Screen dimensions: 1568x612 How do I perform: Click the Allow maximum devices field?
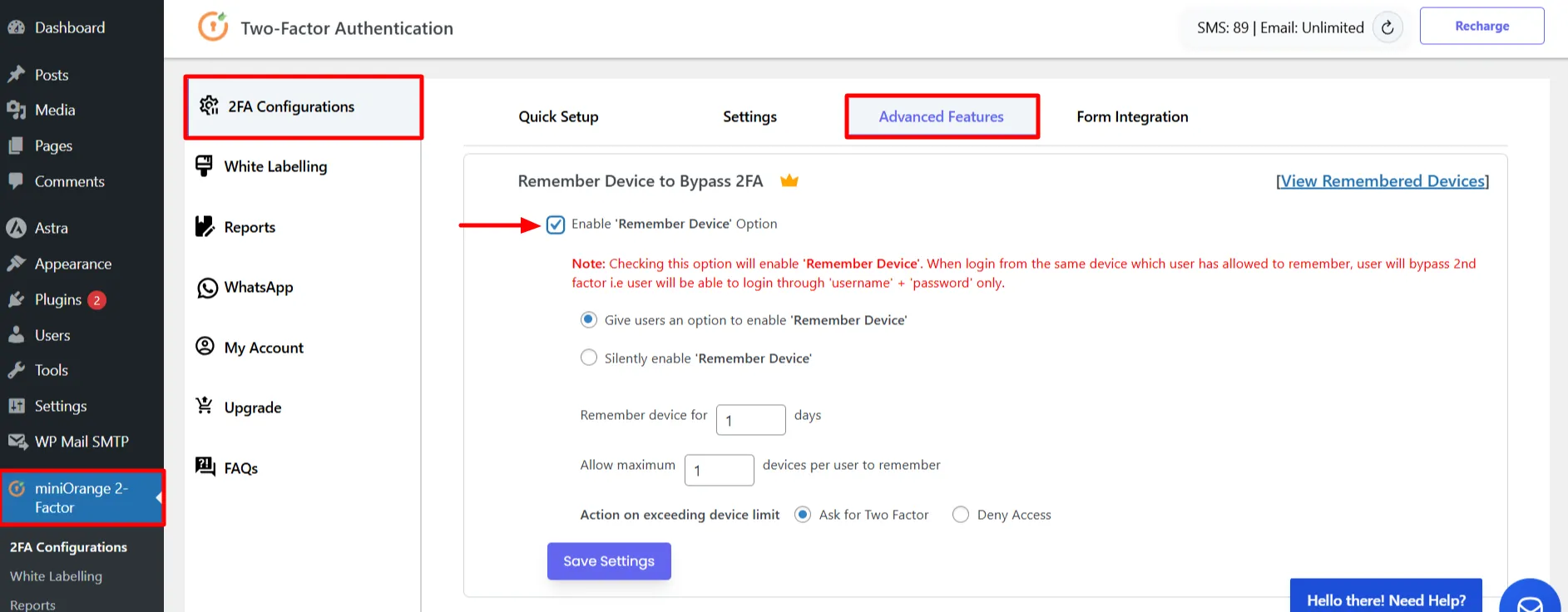coord(720,470)
